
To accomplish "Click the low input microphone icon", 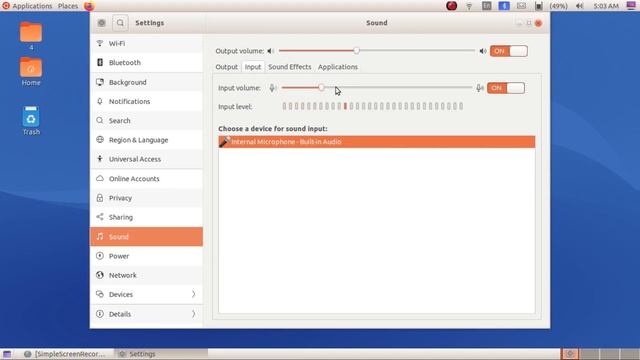I will pos(273,88).
